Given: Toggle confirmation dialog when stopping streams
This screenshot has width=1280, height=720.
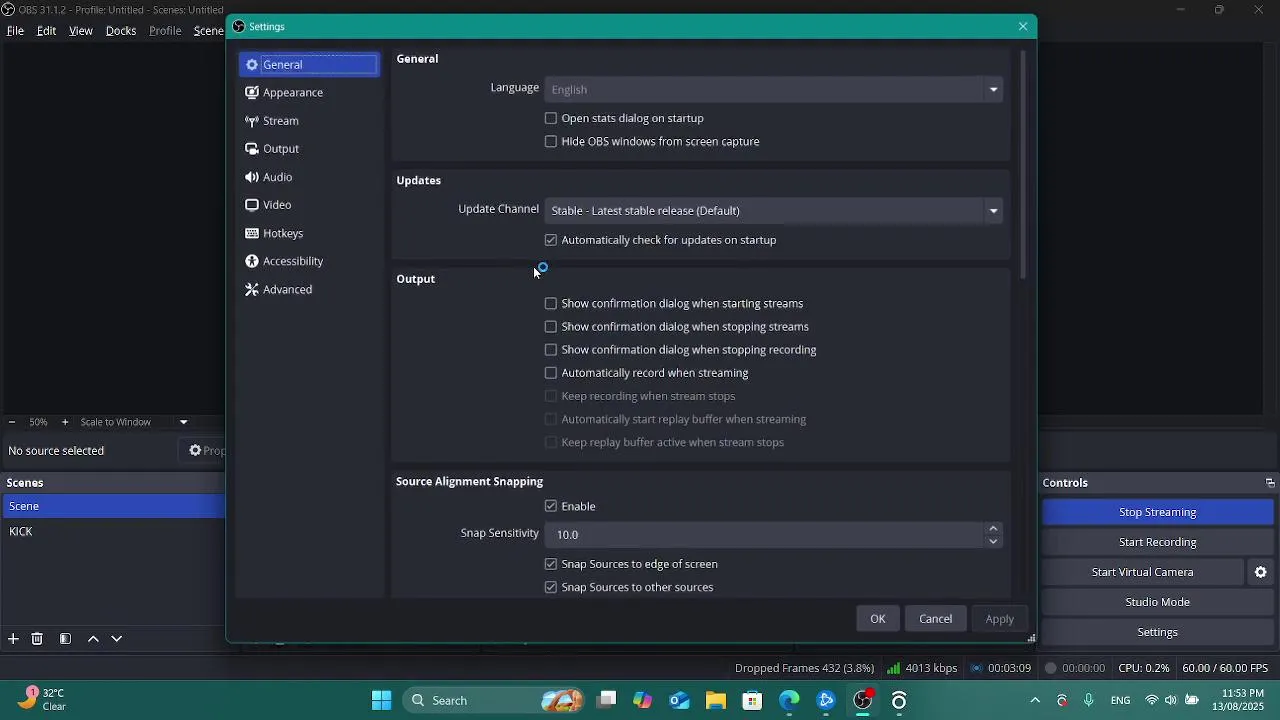Looking at the screenshot, I should pyautogui.click(x=551, y=326).
